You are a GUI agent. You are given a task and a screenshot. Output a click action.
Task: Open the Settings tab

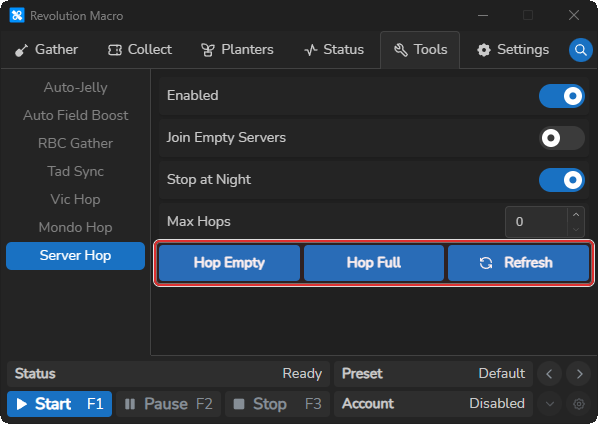coord(513,50)
